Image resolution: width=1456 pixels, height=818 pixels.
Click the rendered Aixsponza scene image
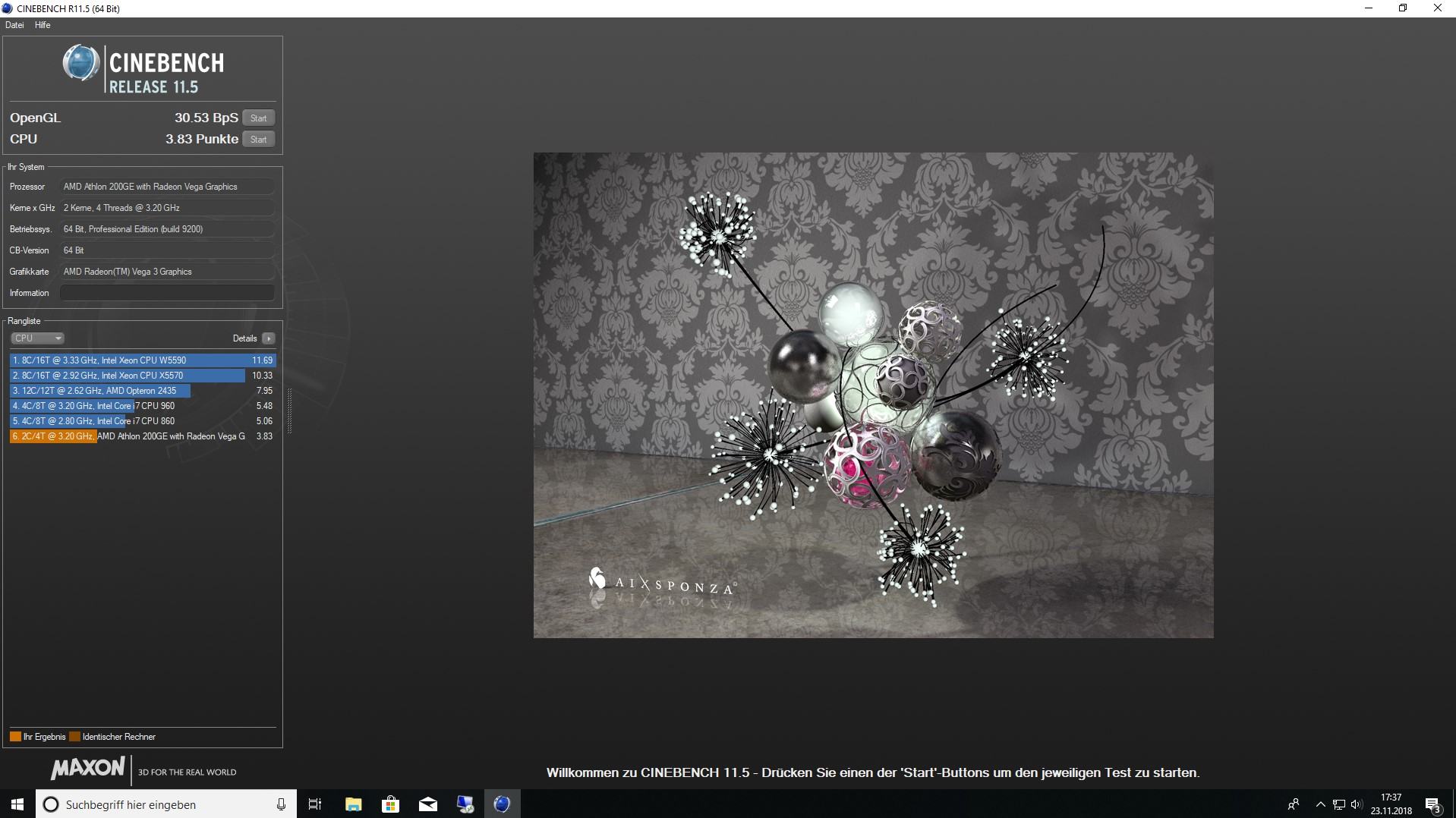coord(873,395)
